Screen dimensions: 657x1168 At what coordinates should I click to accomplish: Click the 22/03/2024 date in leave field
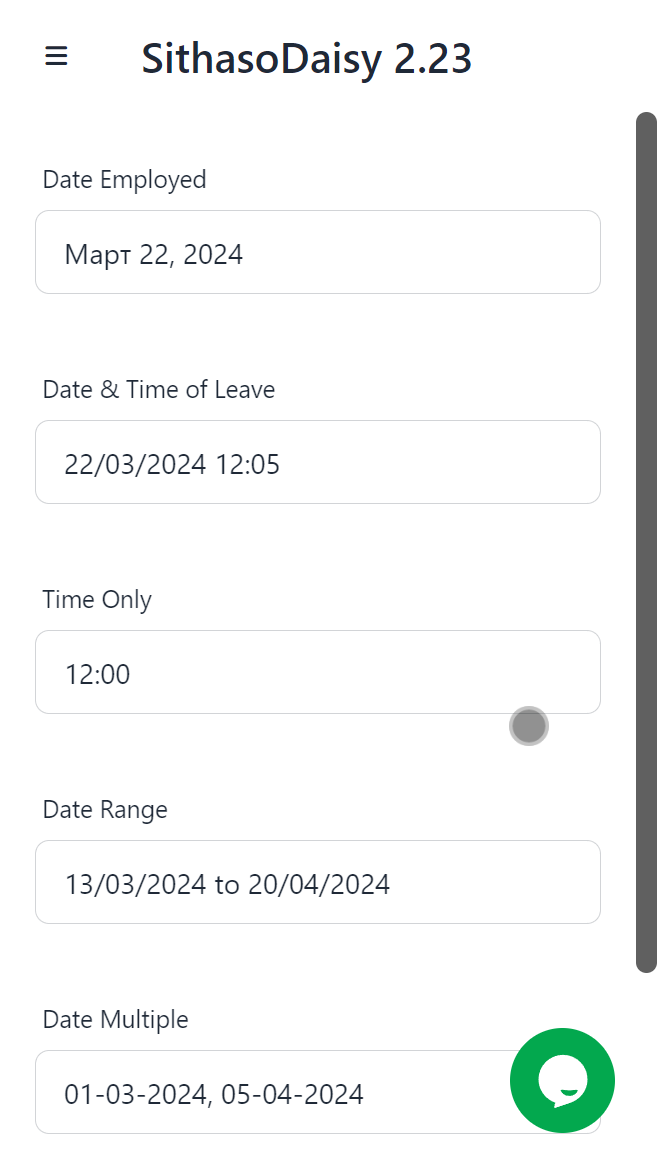click(136, 464)
